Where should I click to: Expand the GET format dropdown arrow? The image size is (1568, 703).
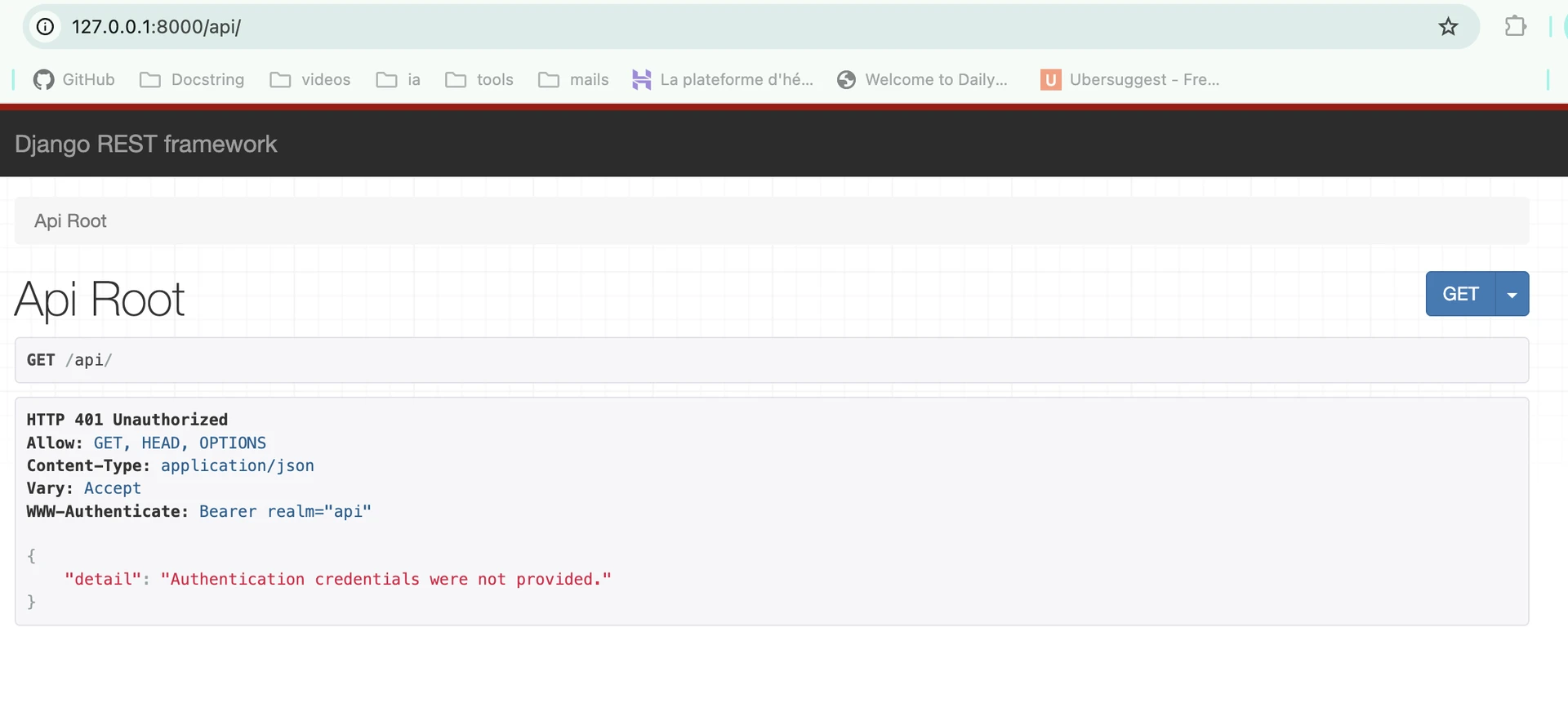click(x=1512, y=295)
